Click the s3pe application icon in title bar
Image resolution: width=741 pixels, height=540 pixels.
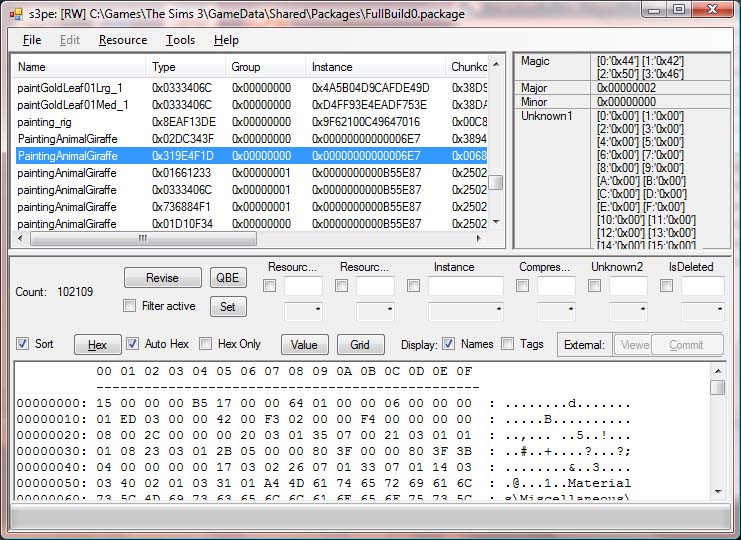tap(16, 14)
